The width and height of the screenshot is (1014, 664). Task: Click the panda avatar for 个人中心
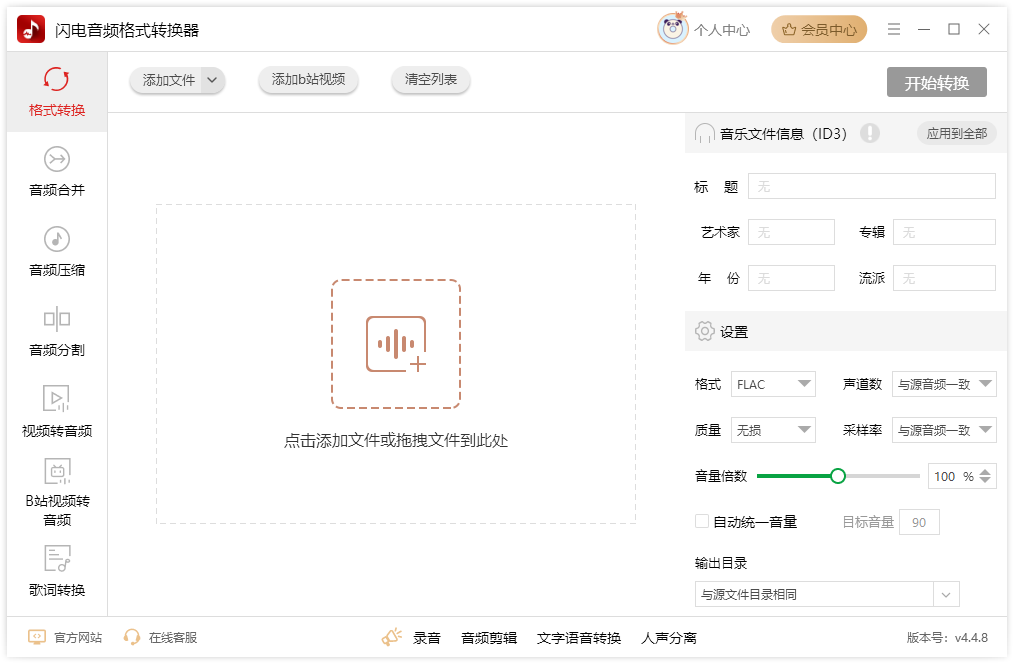[673, 28]
